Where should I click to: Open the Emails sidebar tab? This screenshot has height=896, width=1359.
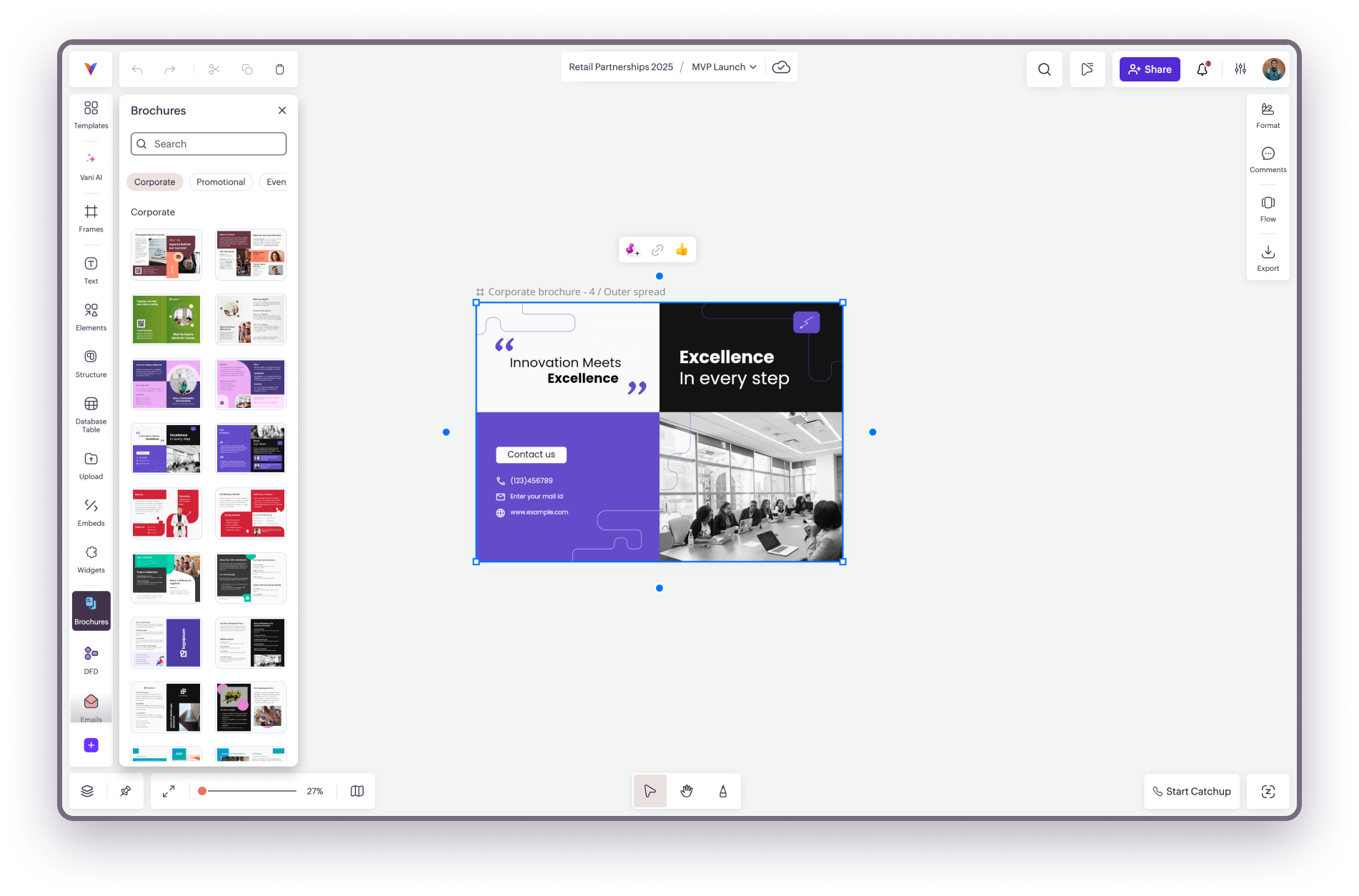91,708
